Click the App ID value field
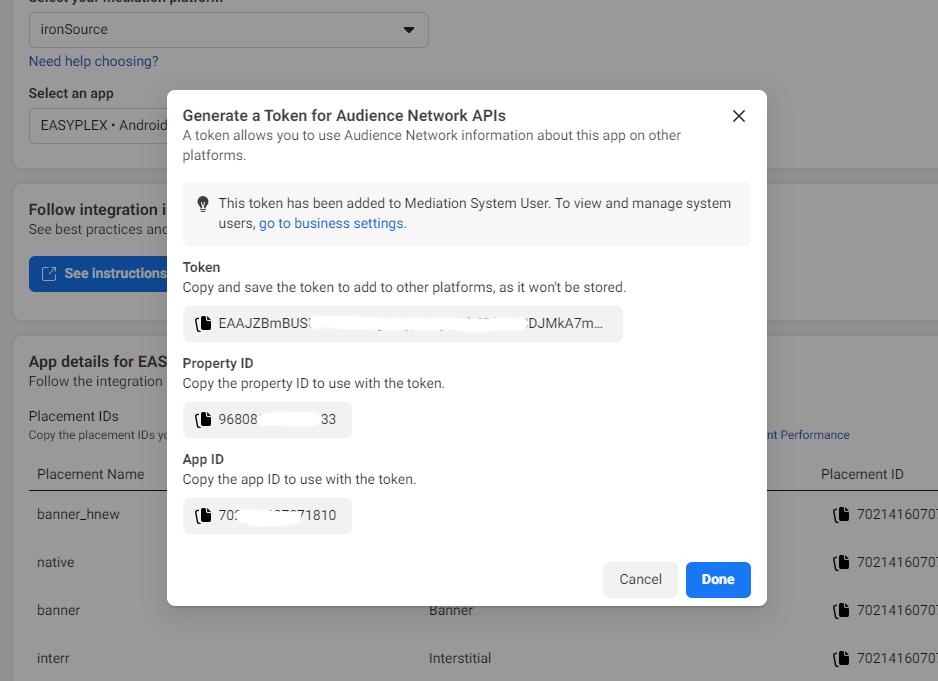 [278, 516]
